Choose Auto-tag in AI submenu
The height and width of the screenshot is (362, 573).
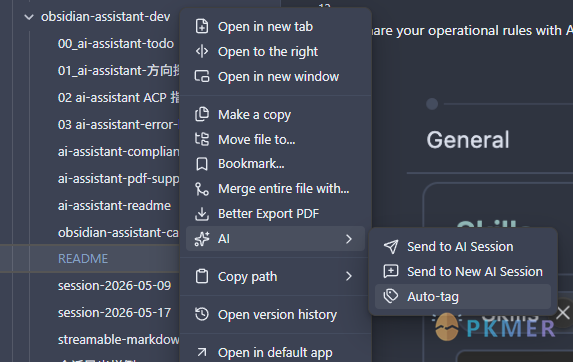coord(463,296)
